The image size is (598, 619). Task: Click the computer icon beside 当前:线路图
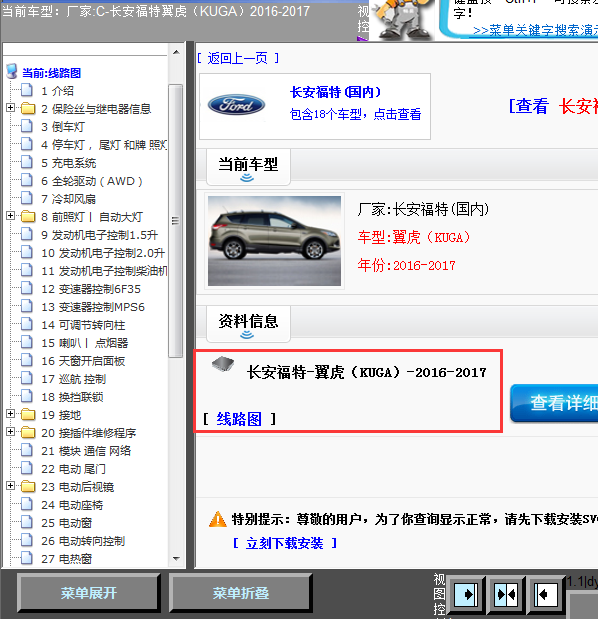click(12, 72)
